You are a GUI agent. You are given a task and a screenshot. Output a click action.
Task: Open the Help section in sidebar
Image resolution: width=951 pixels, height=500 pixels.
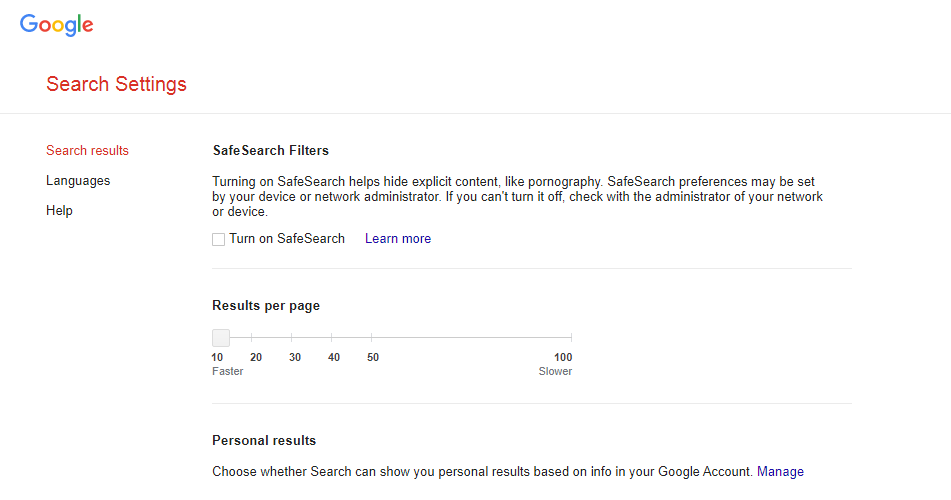point(59,211)
